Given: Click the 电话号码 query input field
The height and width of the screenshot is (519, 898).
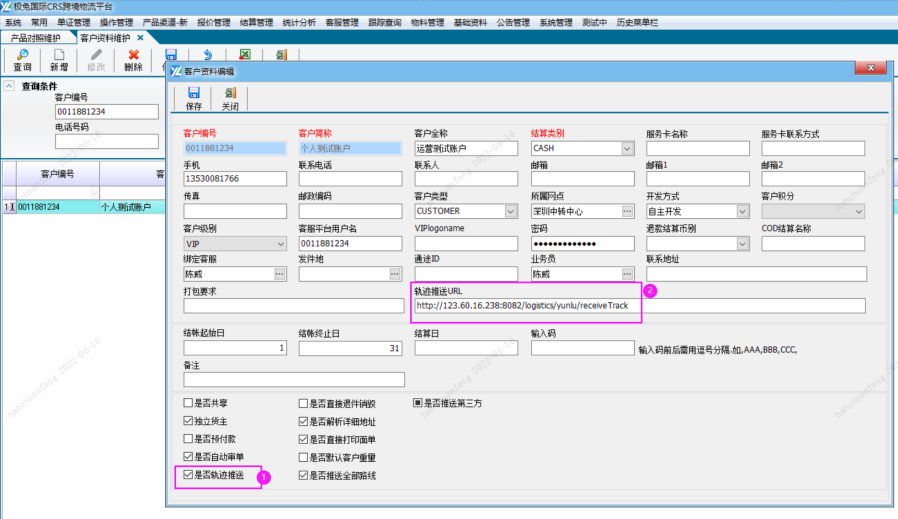Looking at the screenshot, I should point(107,141).
